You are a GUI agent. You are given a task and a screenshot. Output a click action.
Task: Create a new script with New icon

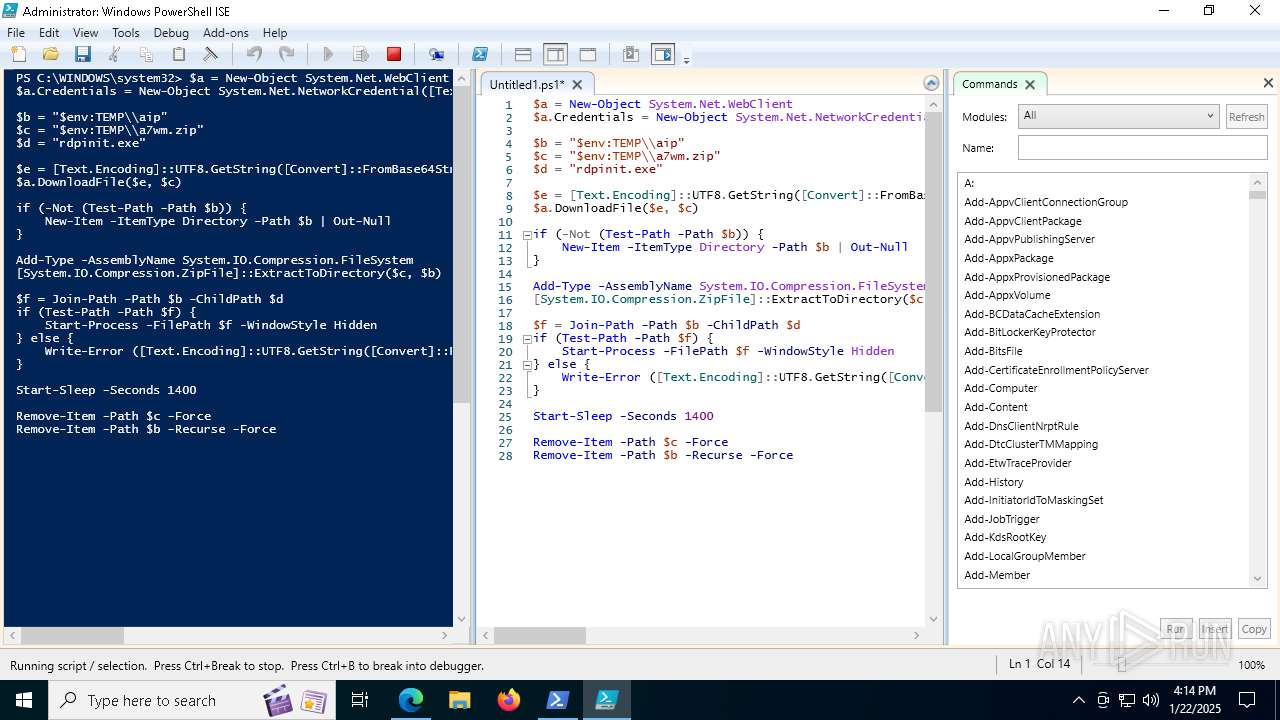(18, 54)
